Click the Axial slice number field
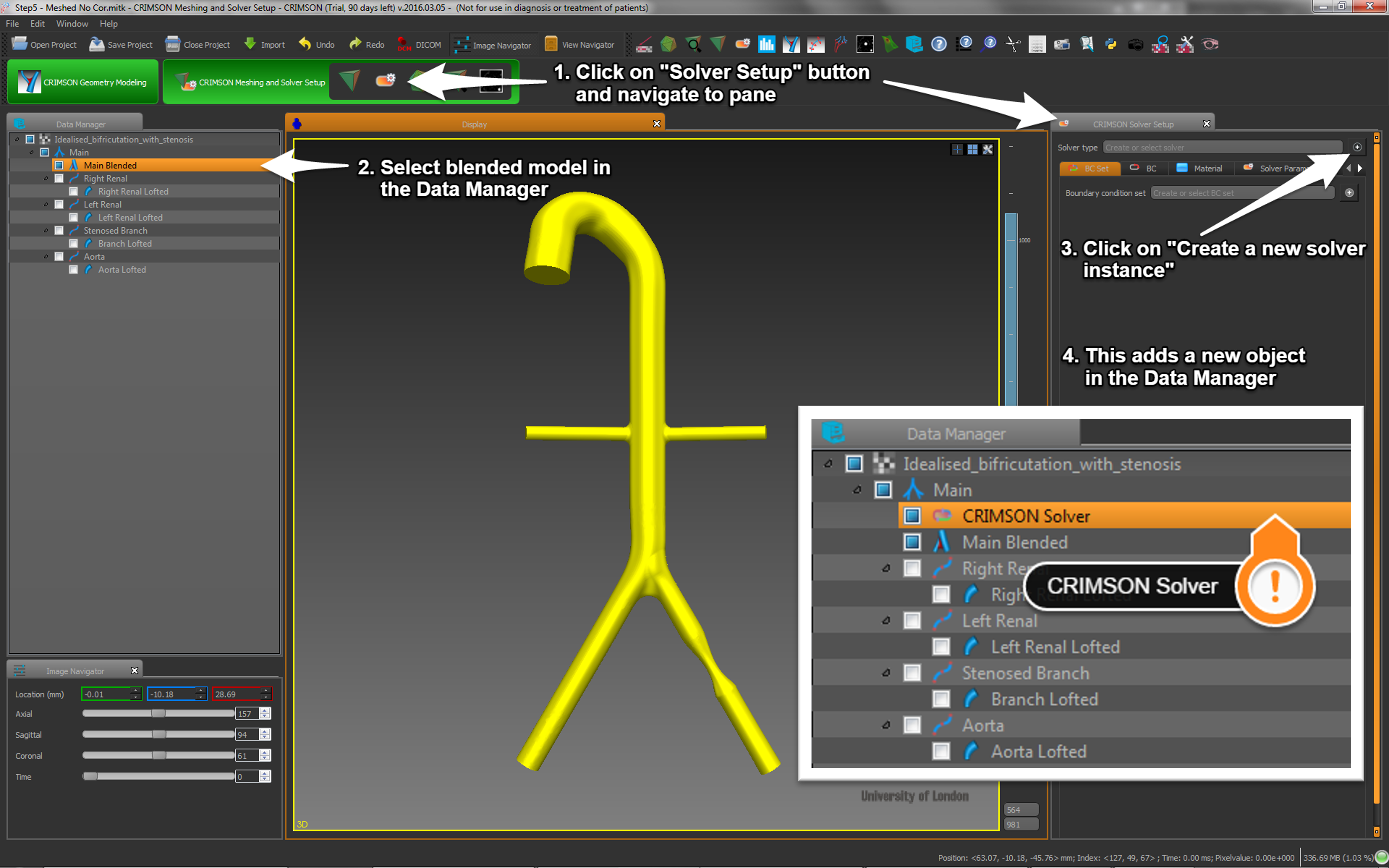1389x868 pixels. click(246, 714)
